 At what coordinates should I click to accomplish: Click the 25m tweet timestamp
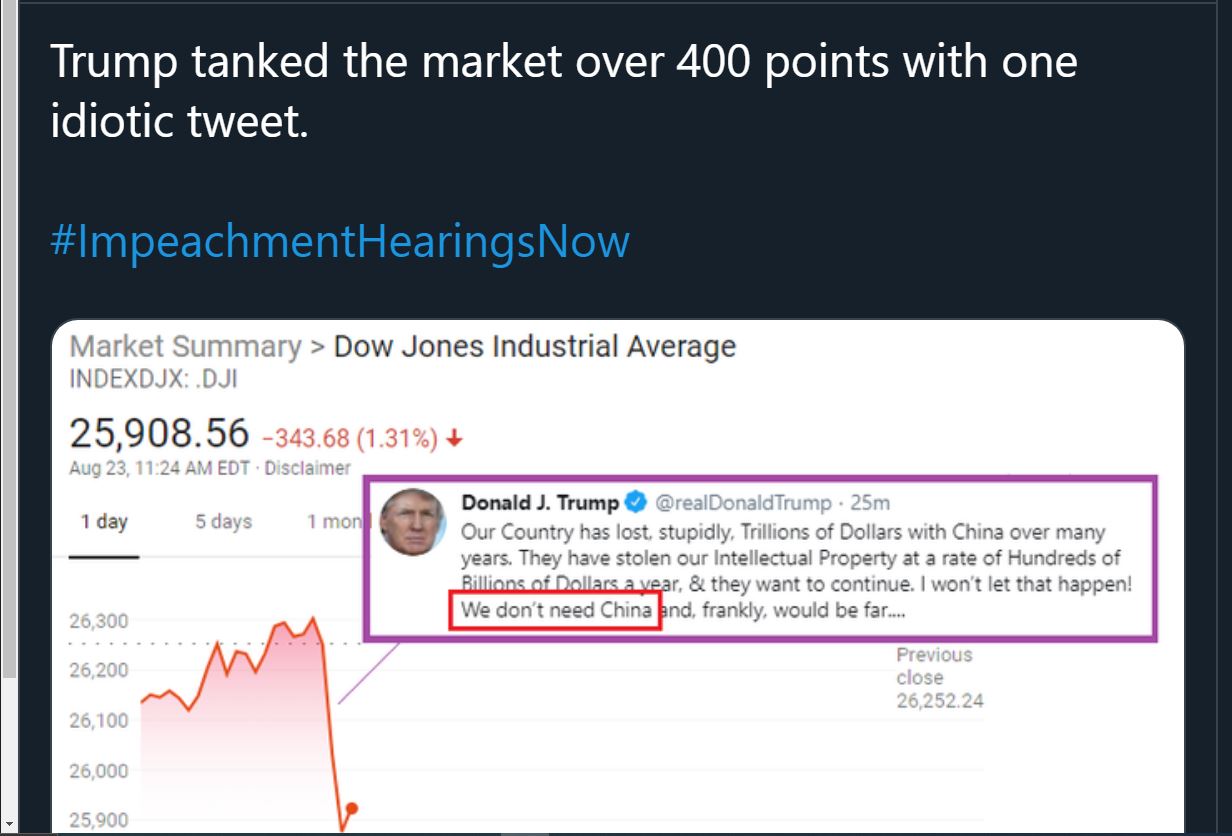(x=870, y=502)
